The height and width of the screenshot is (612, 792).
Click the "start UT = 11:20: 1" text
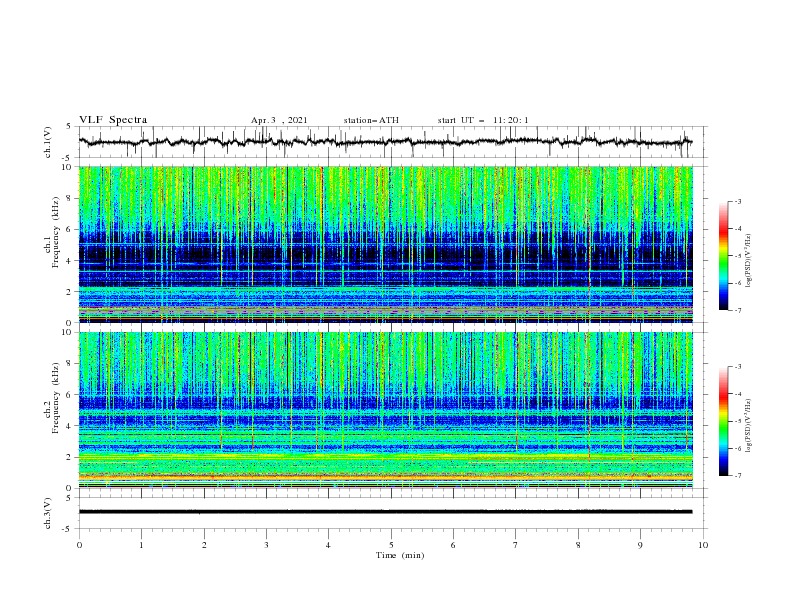[x=483, y=120]
